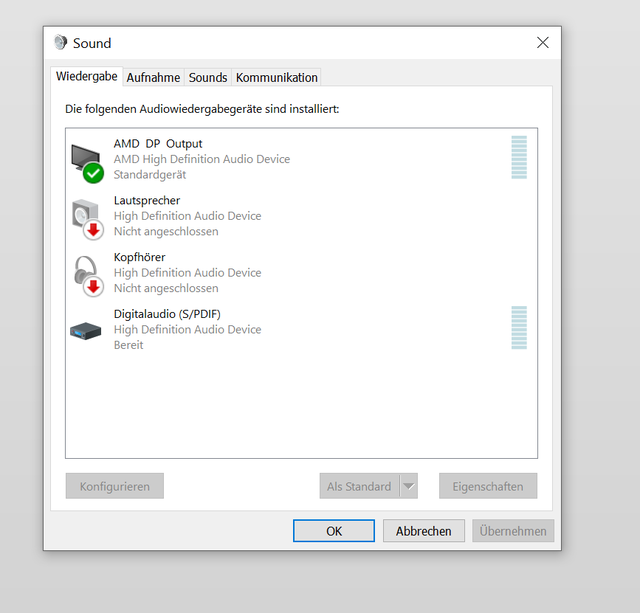Click the Digitalaudio S/PDIF device icon
The width and height of the screenshot is (640, 613).
point(86,330)
